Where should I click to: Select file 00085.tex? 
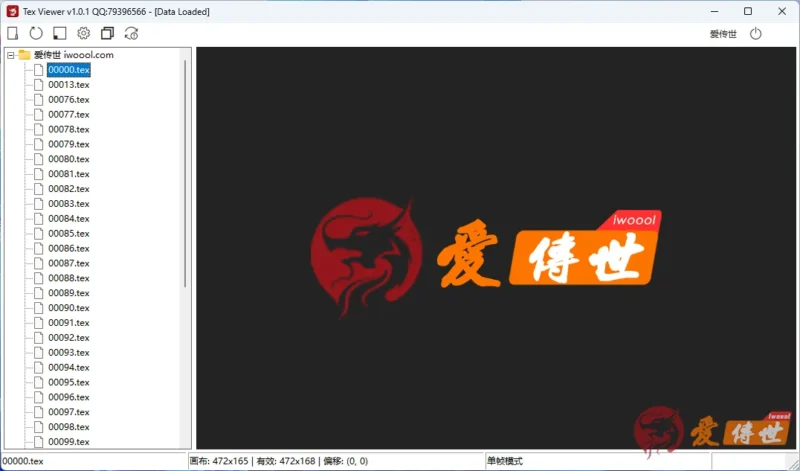coord(69,233)
